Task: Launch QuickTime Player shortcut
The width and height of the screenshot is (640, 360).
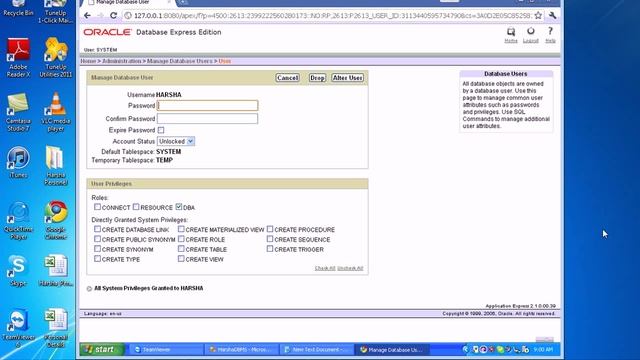Action: point(18,220)
